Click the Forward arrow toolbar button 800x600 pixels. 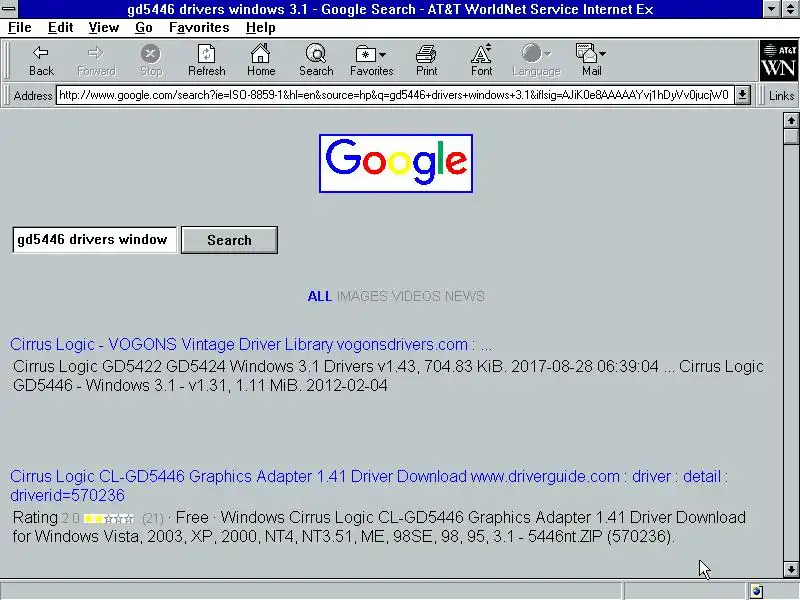pos(96,60)
